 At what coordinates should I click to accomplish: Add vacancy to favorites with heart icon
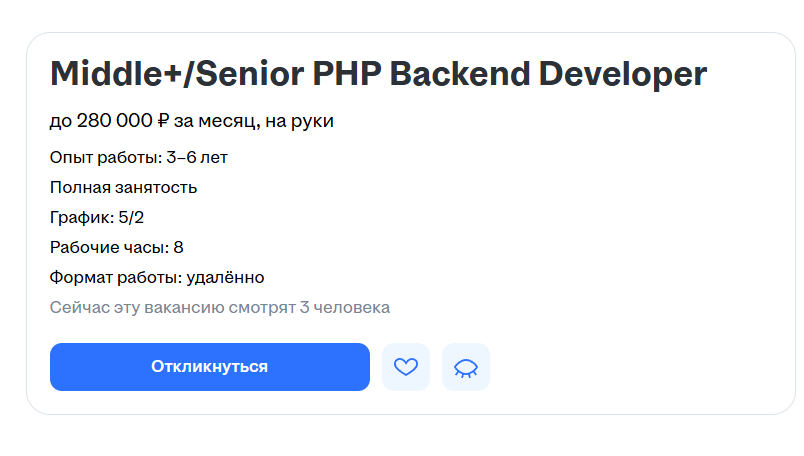pyautogui.click(x=405, y=367)
